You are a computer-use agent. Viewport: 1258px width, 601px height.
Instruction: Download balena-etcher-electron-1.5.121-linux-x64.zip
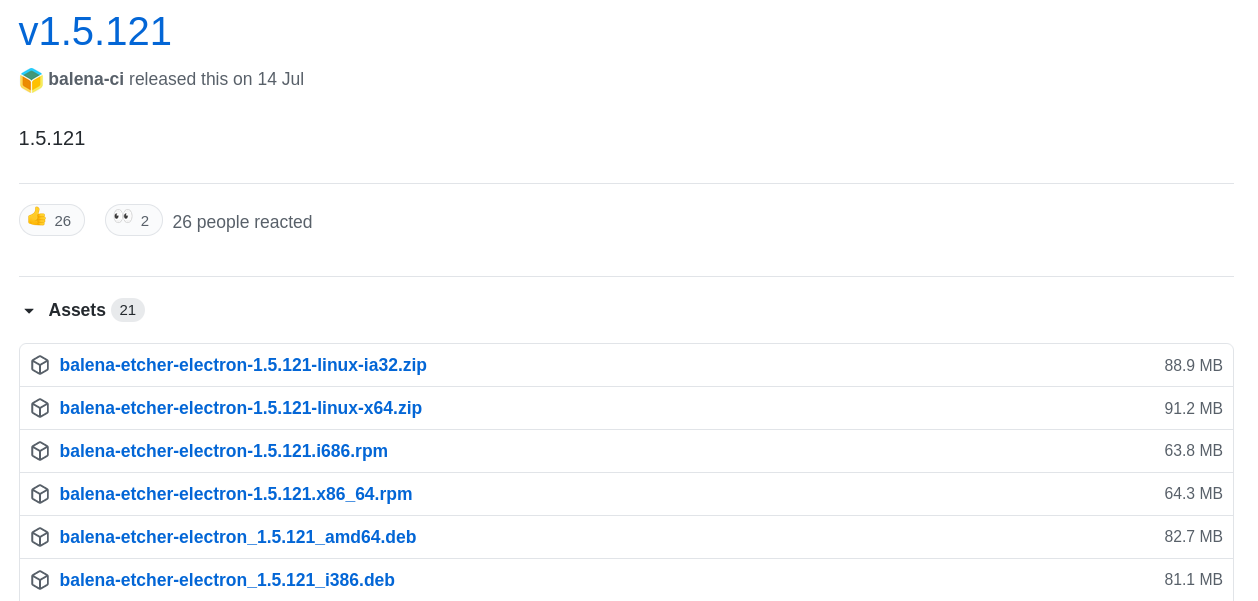click(240, 408)
